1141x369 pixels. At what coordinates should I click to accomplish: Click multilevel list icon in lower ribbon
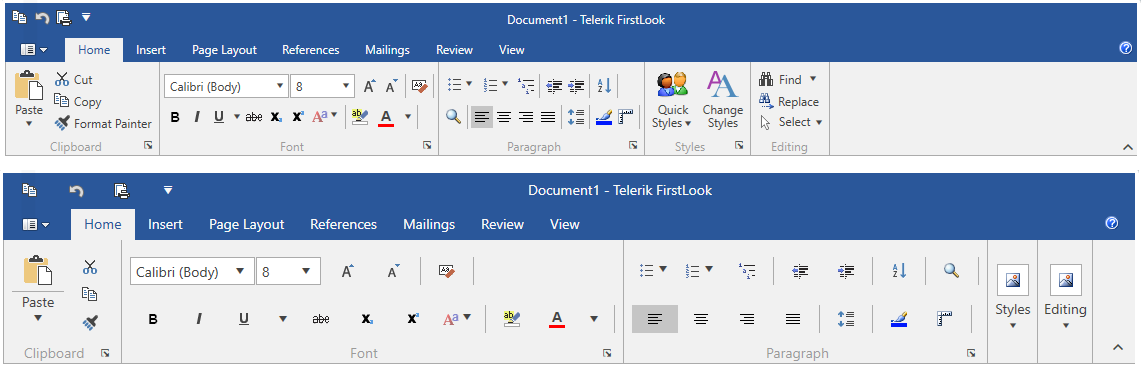tap(747, 271)
